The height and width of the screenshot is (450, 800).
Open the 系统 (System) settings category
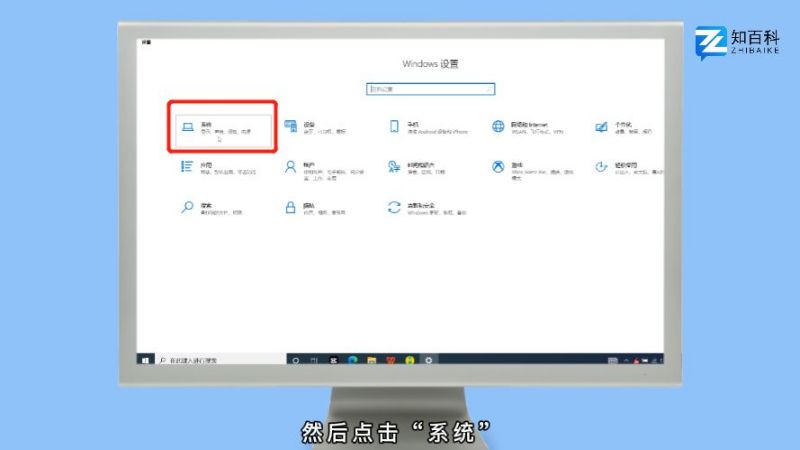point(223,131)
